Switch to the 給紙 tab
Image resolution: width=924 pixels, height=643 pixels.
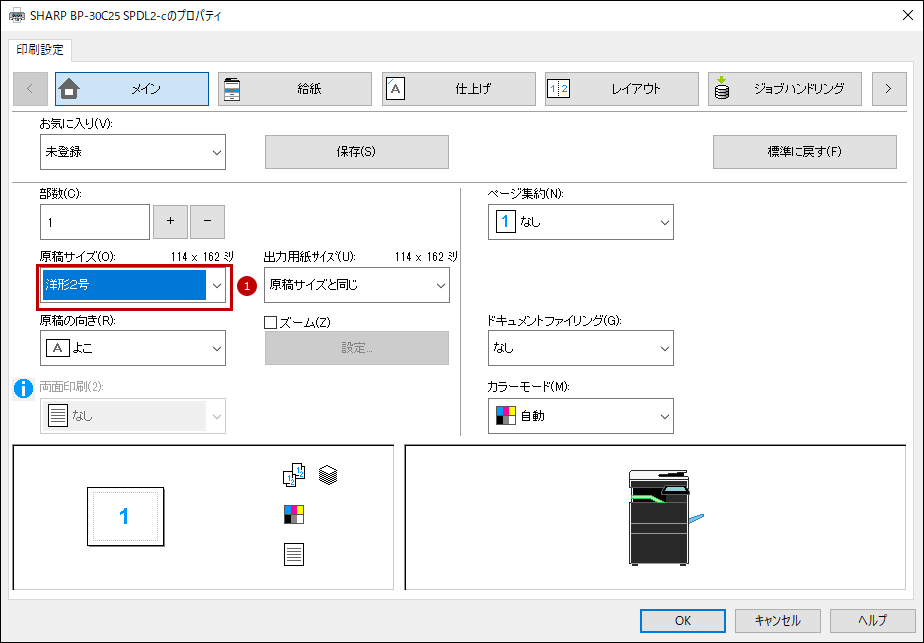295,89
